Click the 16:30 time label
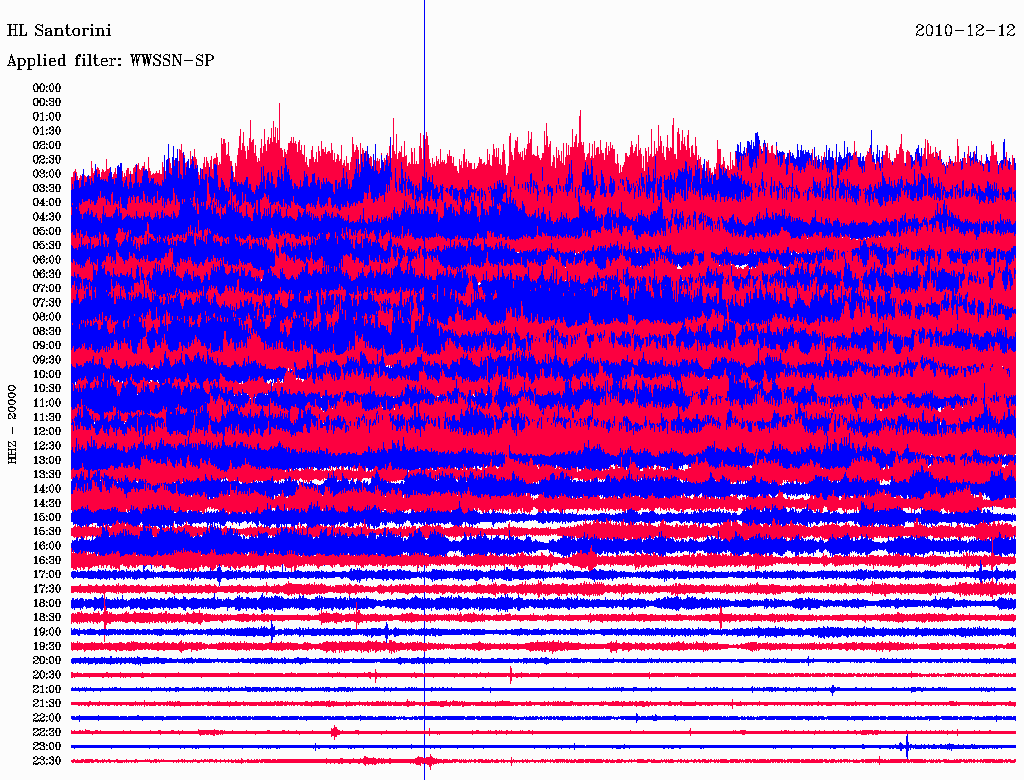 (x=47, y=561)
